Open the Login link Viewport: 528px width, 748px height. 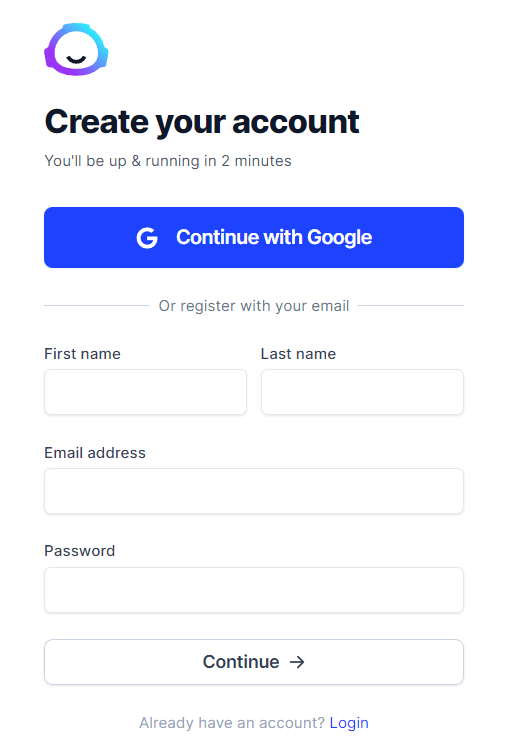click(349, 723)
